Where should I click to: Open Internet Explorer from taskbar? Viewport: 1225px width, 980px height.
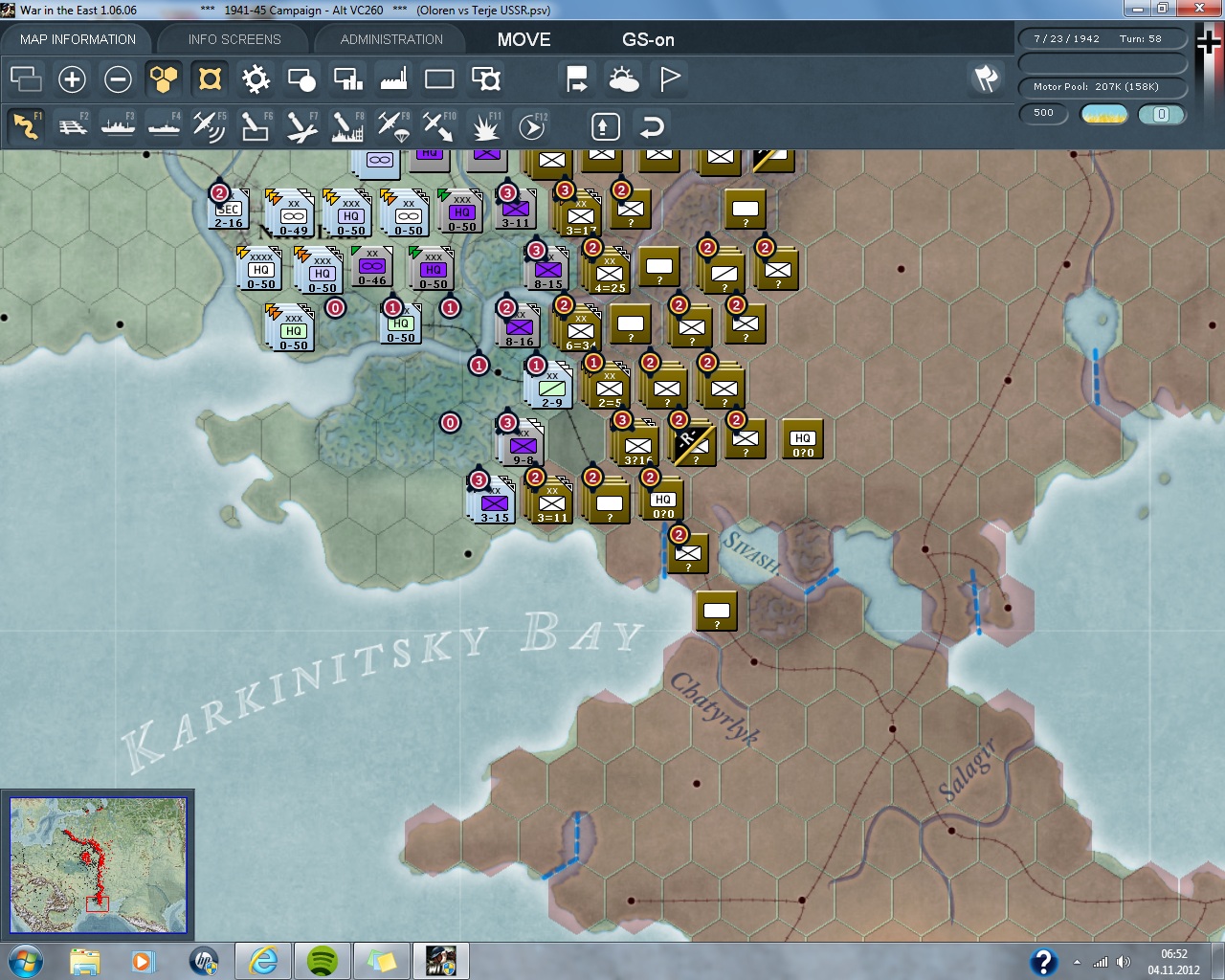[x=262, y=961]
